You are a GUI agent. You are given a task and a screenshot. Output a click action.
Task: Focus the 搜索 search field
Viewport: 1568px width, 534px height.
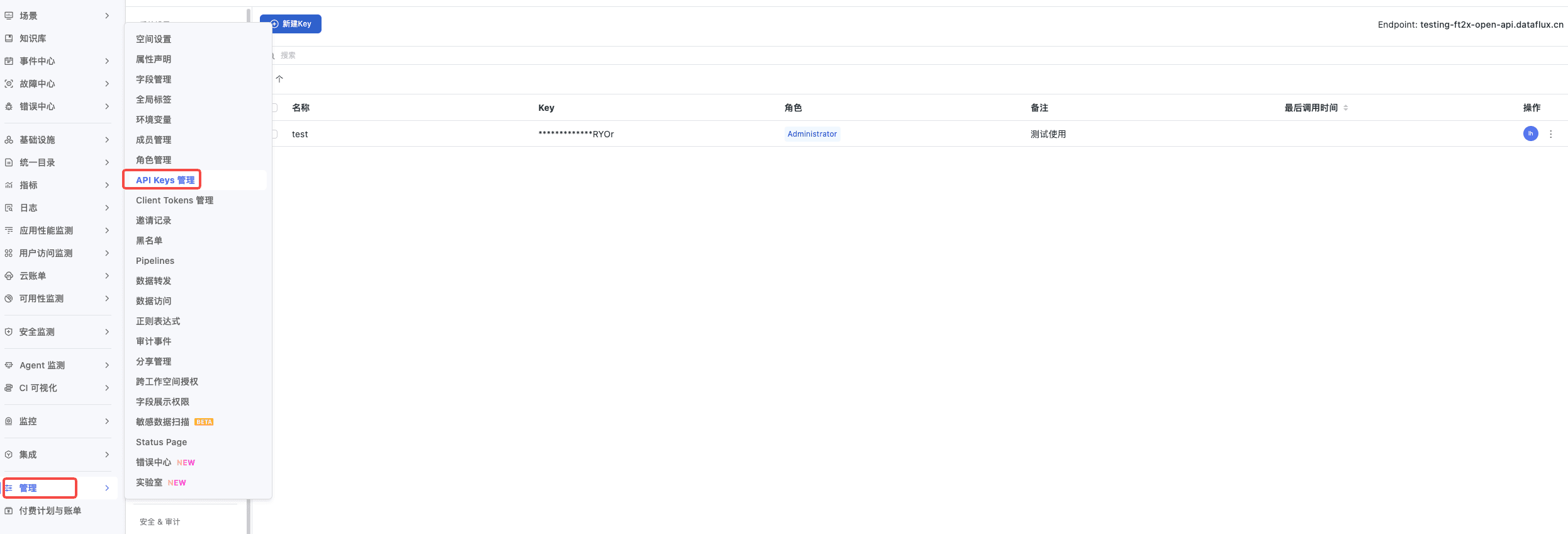point(919,55)
